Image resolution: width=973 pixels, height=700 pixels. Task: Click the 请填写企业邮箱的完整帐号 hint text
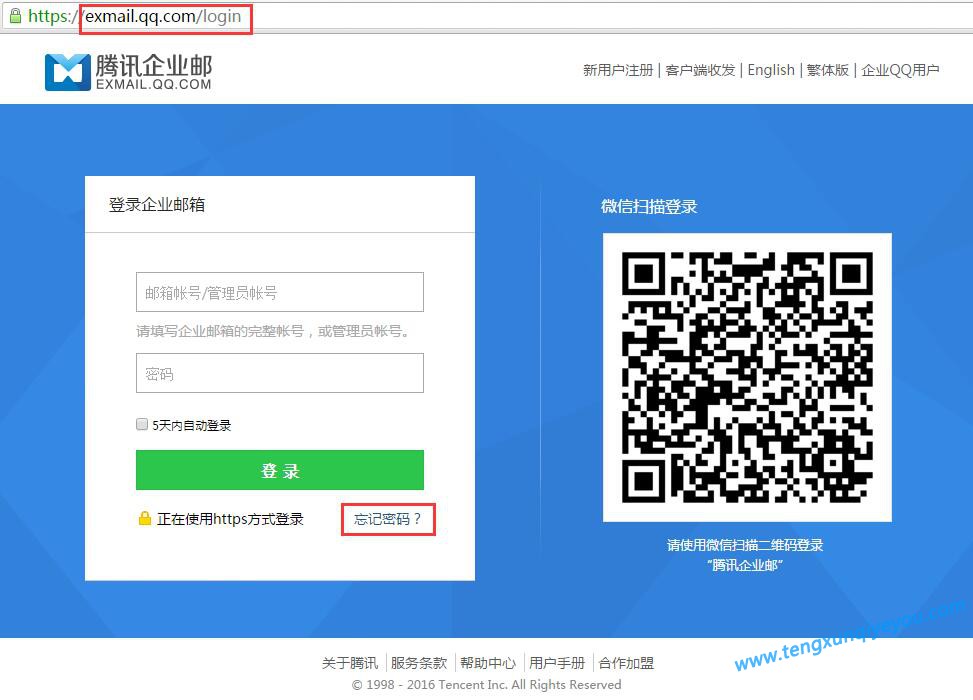click(273, 331)
